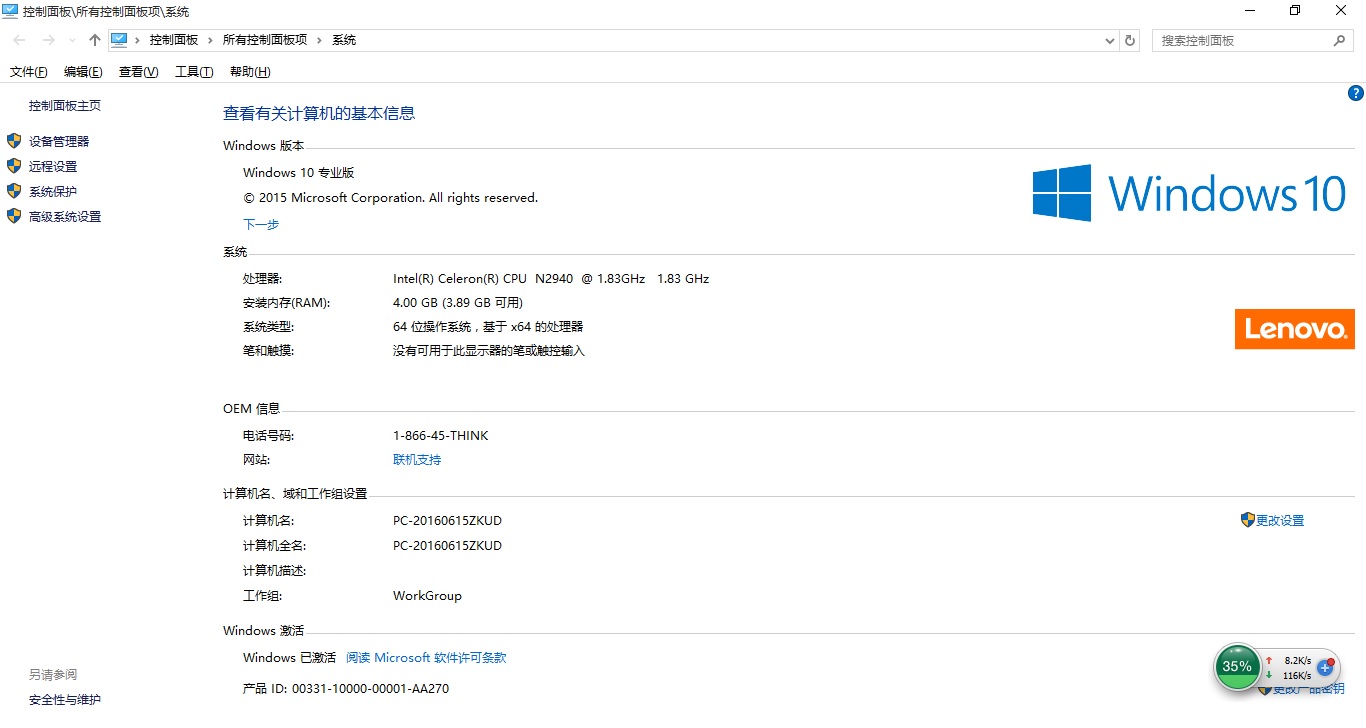Select WorkGroup value text
This screenshot has width=1366, height=728.
[x=427, y=596]
